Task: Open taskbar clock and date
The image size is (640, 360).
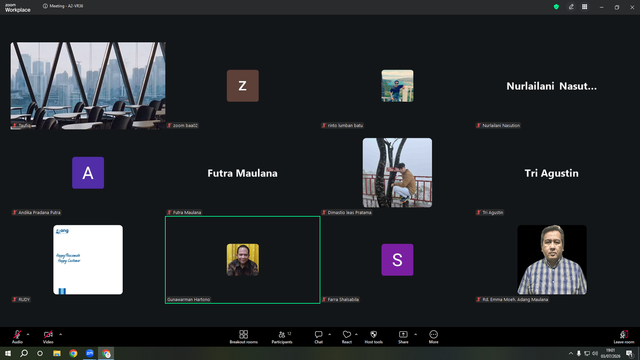Action: 610,353
